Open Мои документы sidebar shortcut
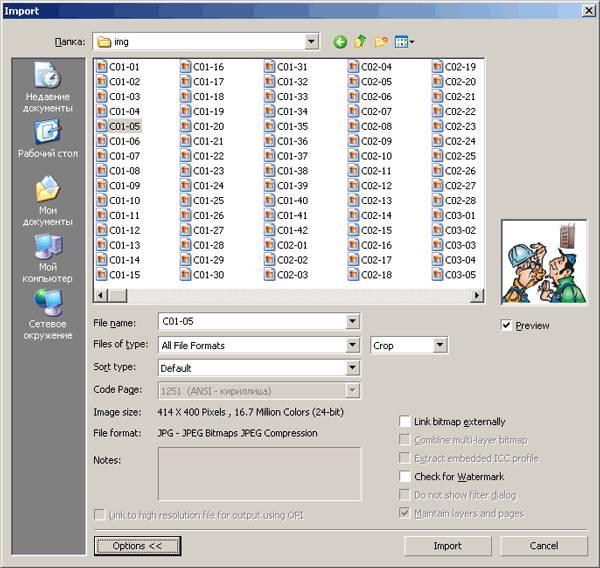The height and width of the screenshot is (568, 600). point(47,201)
